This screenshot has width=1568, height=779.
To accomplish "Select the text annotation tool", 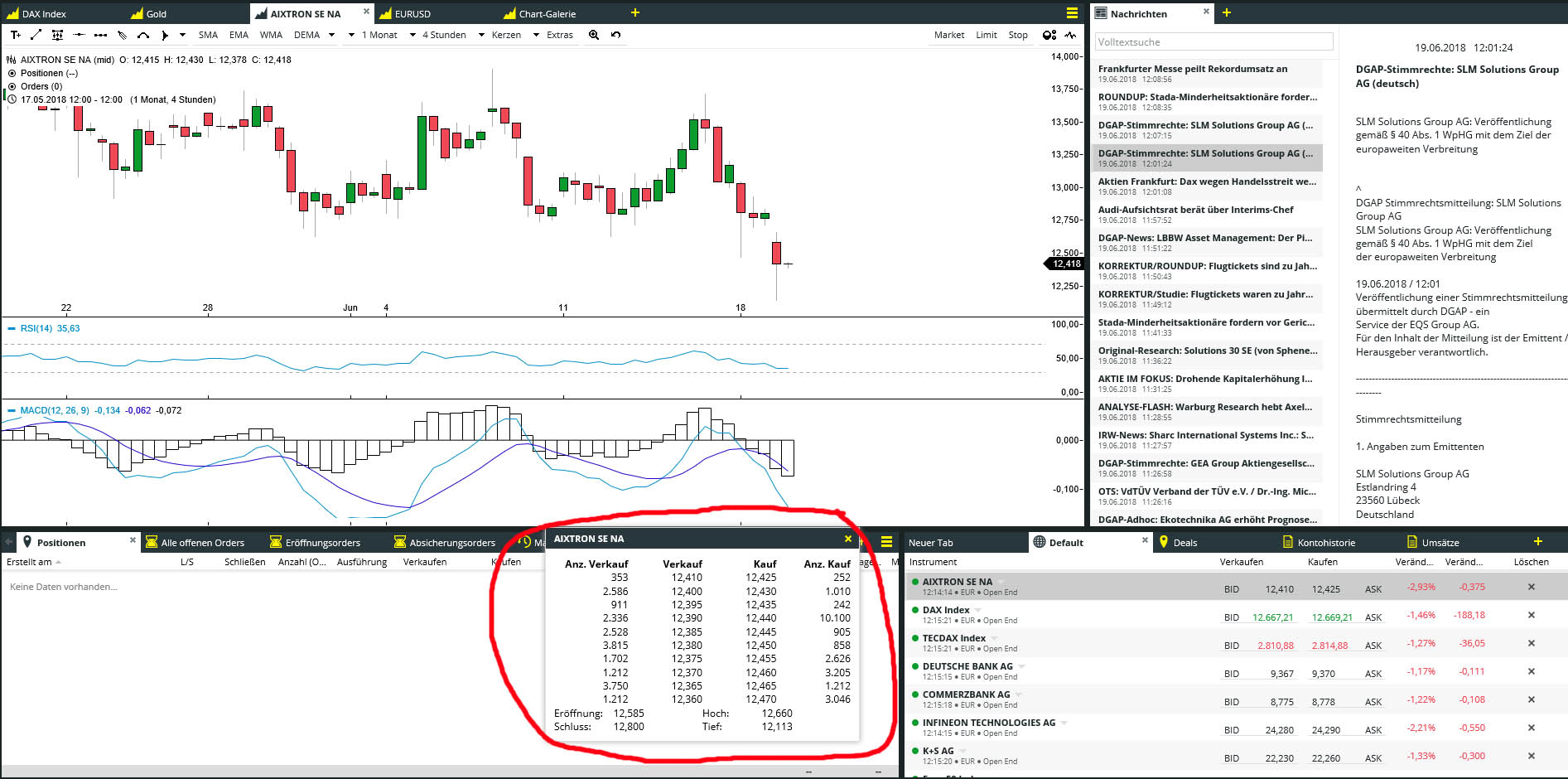I will [16, 35].
